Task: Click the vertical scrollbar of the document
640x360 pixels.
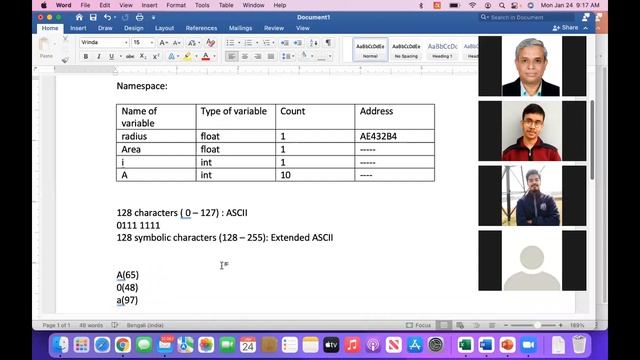Action: [x=592, y=139]
